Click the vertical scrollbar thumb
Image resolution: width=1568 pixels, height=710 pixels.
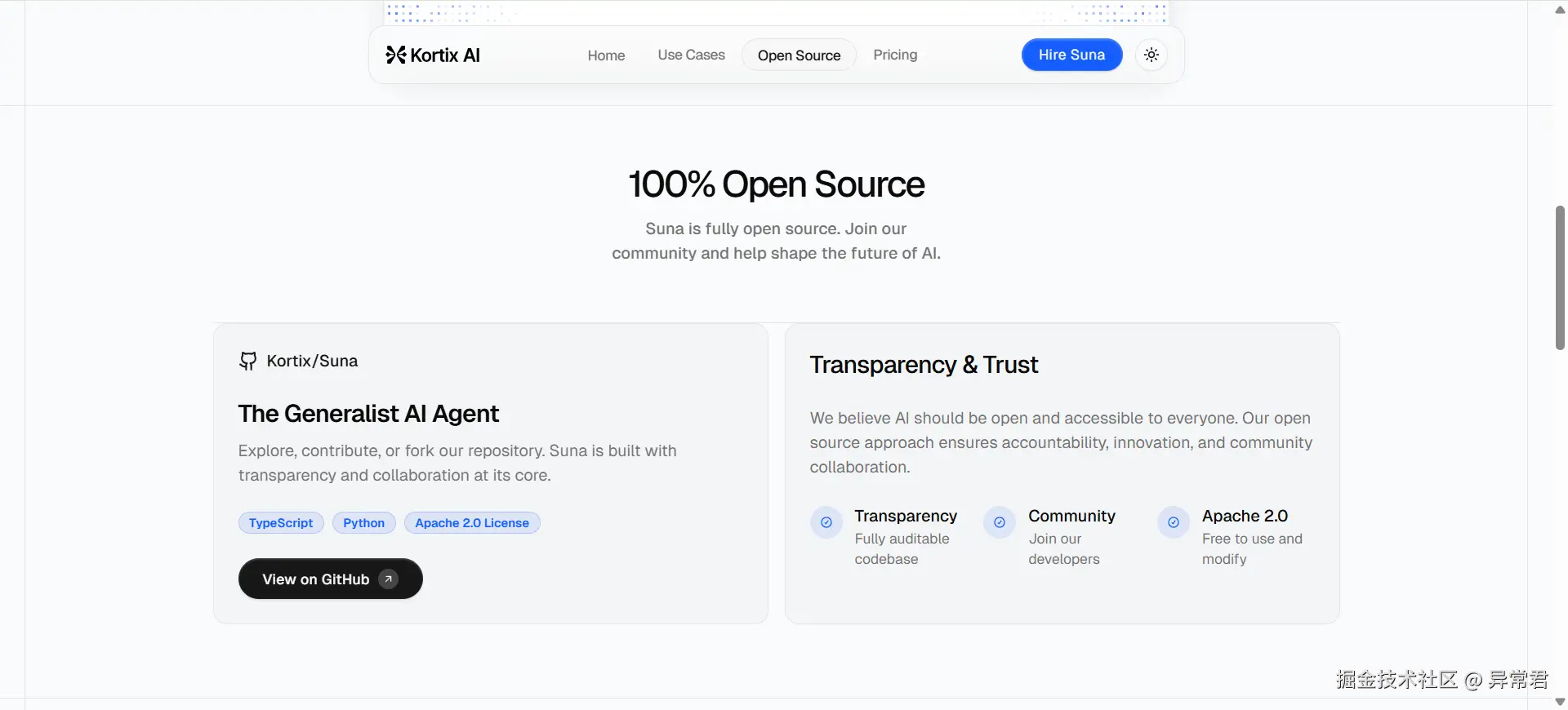point(1560,277)
